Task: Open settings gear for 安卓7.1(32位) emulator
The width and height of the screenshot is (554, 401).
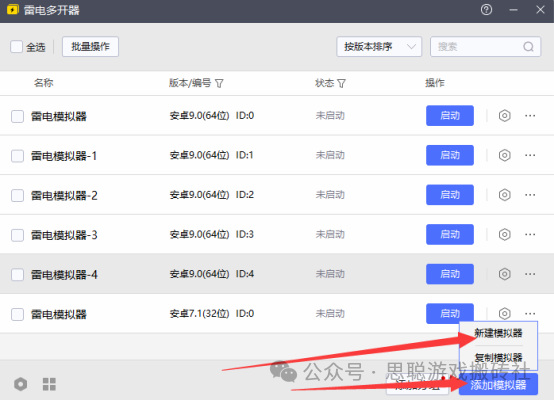Action: [505, 313]
